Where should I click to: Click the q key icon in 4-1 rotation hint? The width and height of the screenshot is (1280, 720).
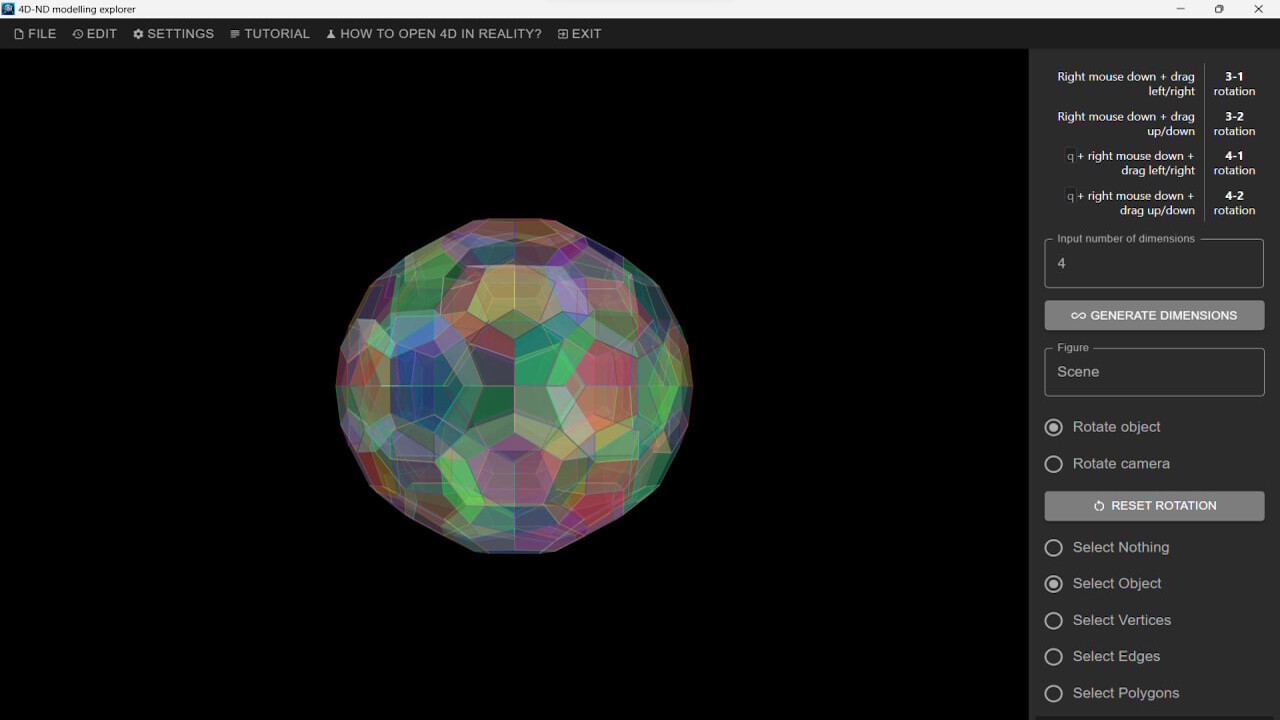pos(1070,156)
